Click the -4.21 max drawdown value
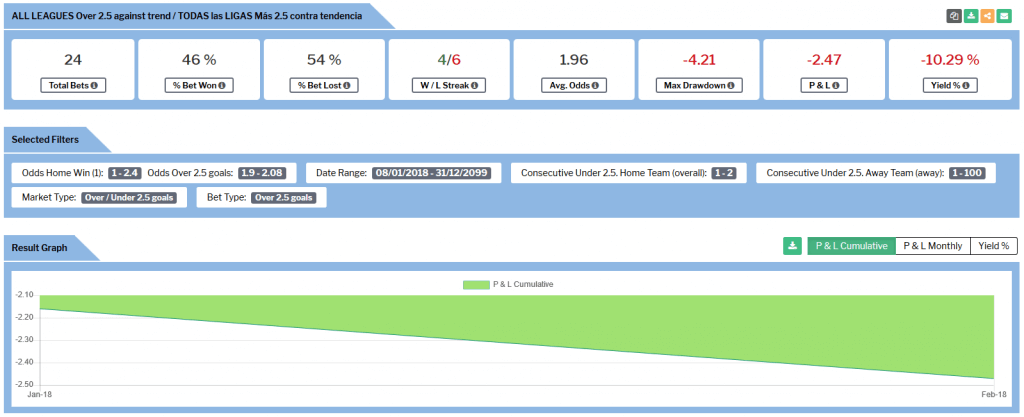Image resolution: width=1024 pixels, height=417 pixels. pos(699,60)
